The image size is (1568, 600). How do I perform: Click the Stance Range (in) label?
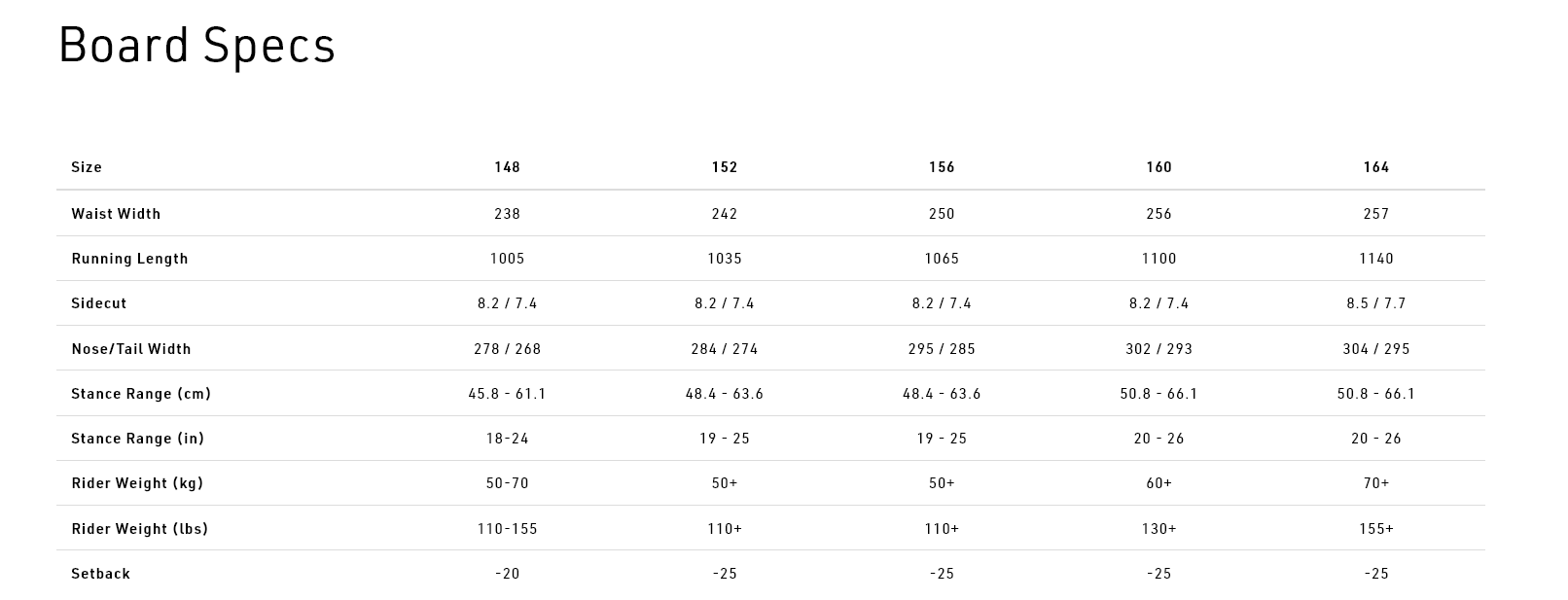pyautogui.click(x=138, y=439)
